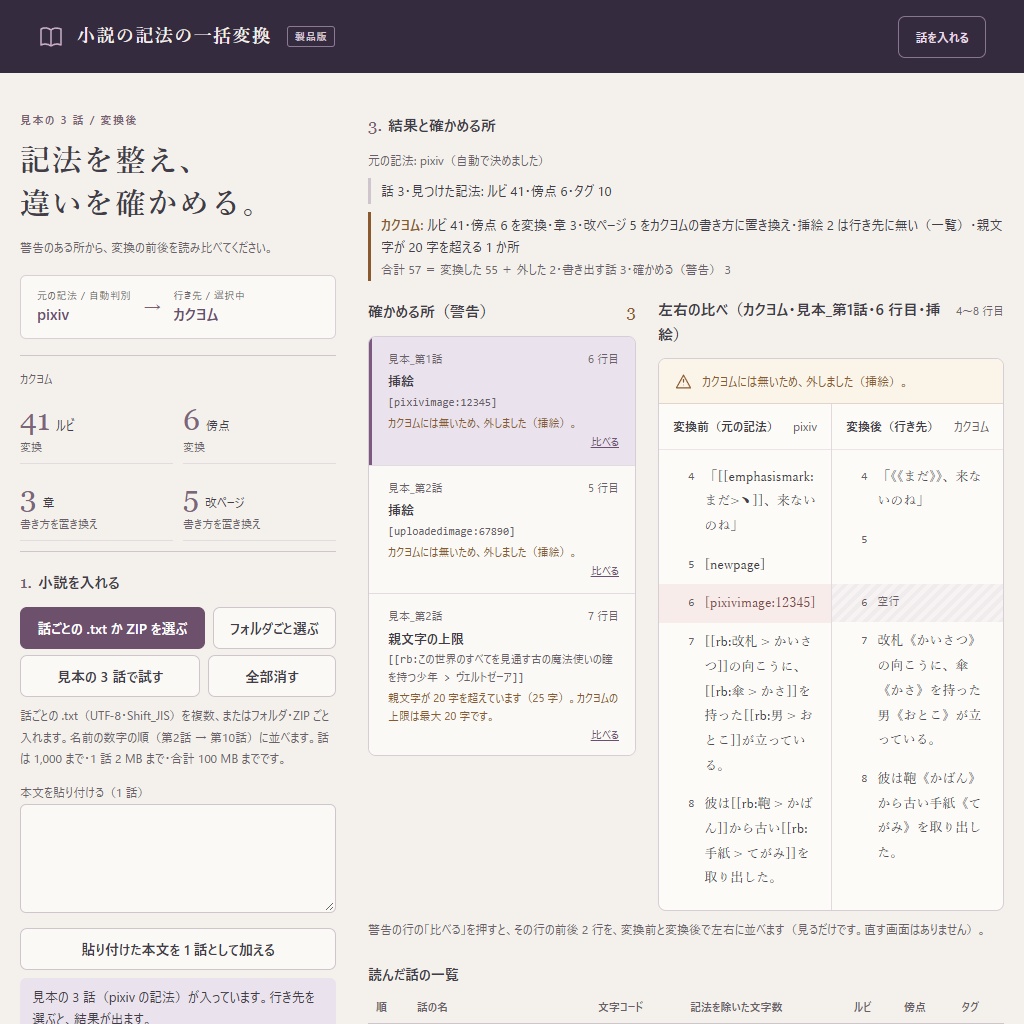Click the 文字コード table column header
The height and width of the screenshot is (1024, 1024).
(x=620, y=1007)
